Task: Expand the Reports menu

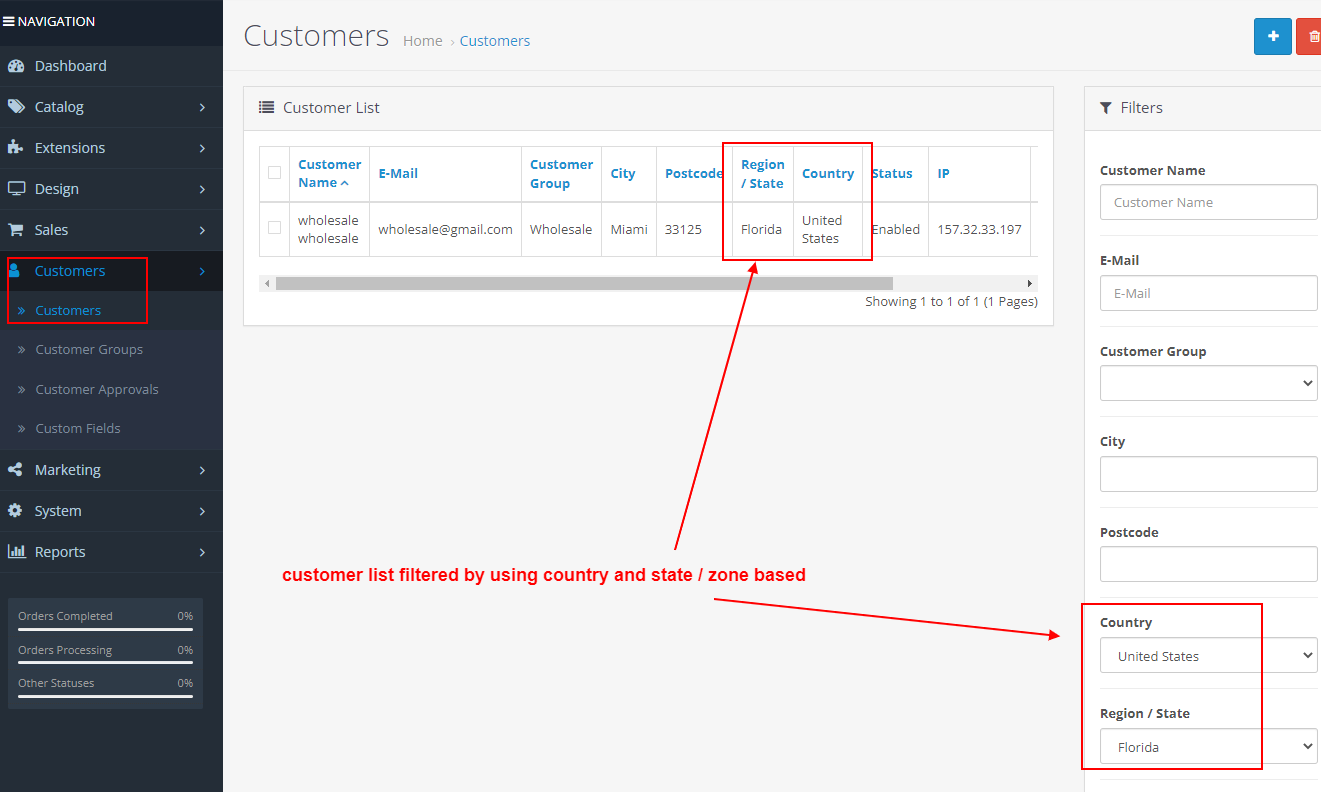Action: (60, 552)
